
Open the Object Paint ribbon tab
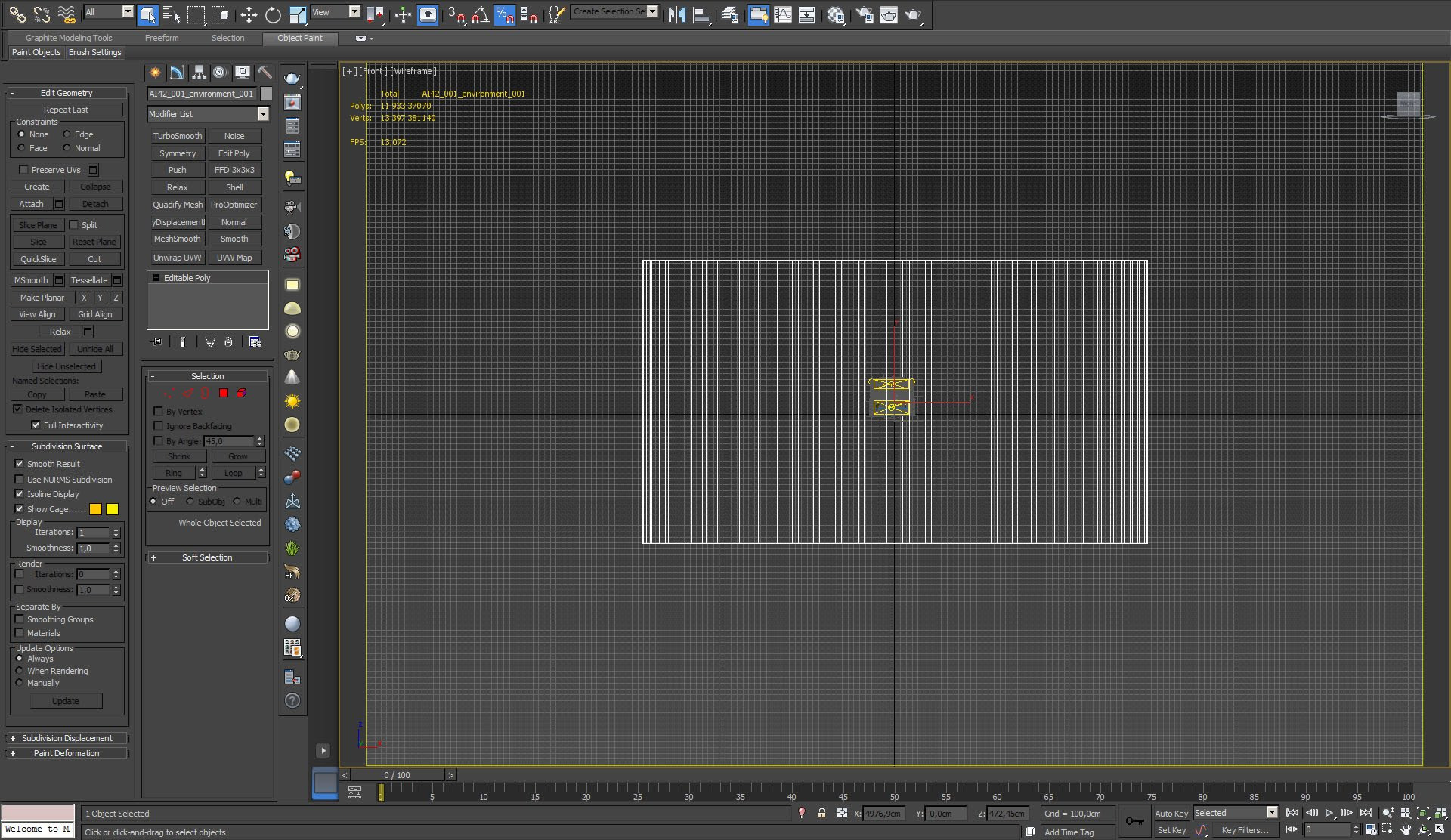(x=300, y=38)
